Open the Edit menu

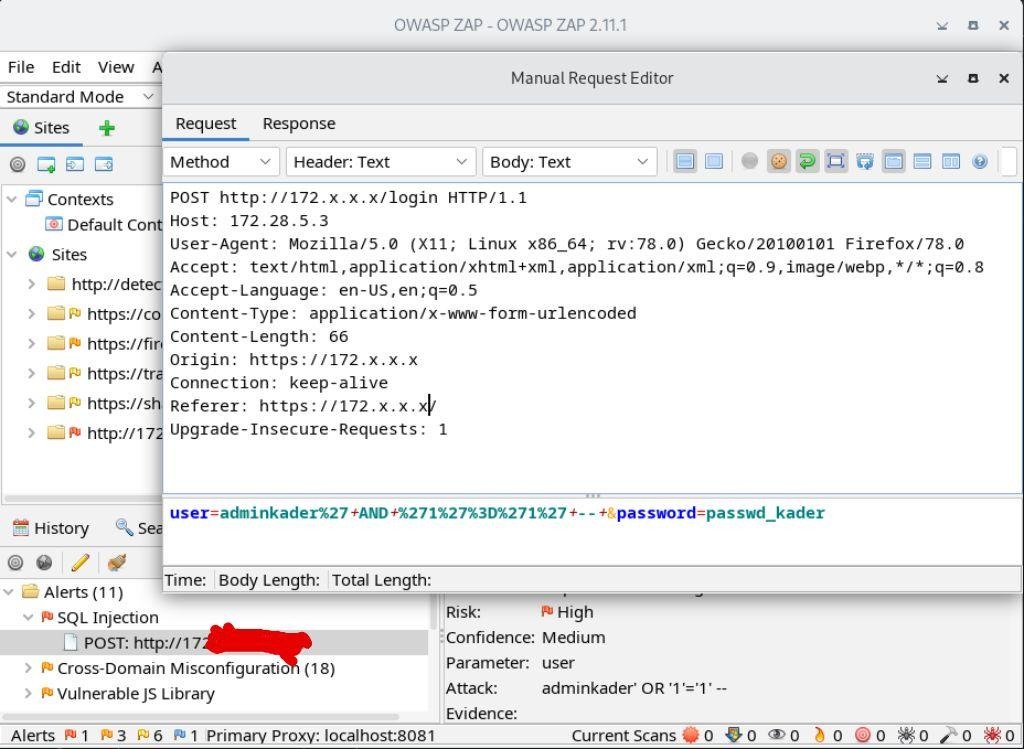(66, 67)
